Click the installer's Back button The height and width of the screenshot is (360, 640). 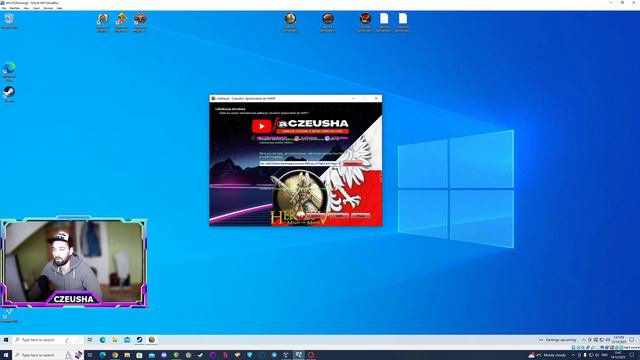(x=315, y=216)
